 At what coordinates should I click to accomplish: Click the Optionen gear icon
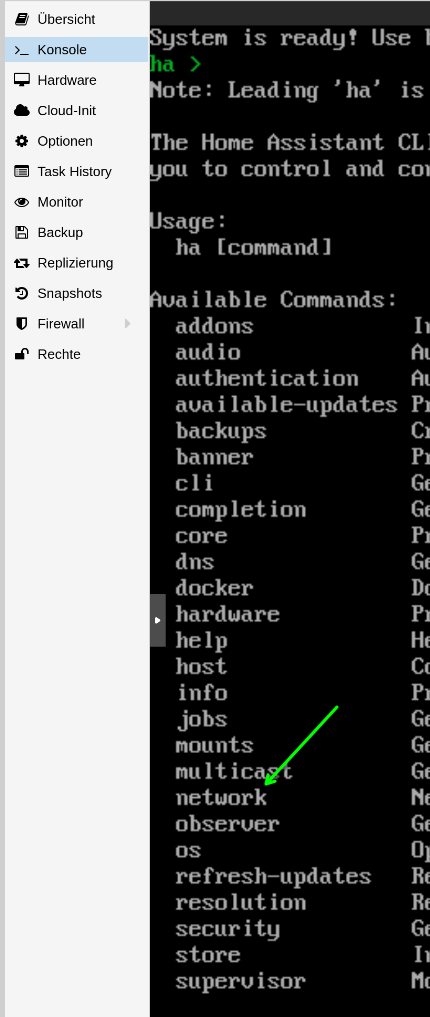(21, 141)
